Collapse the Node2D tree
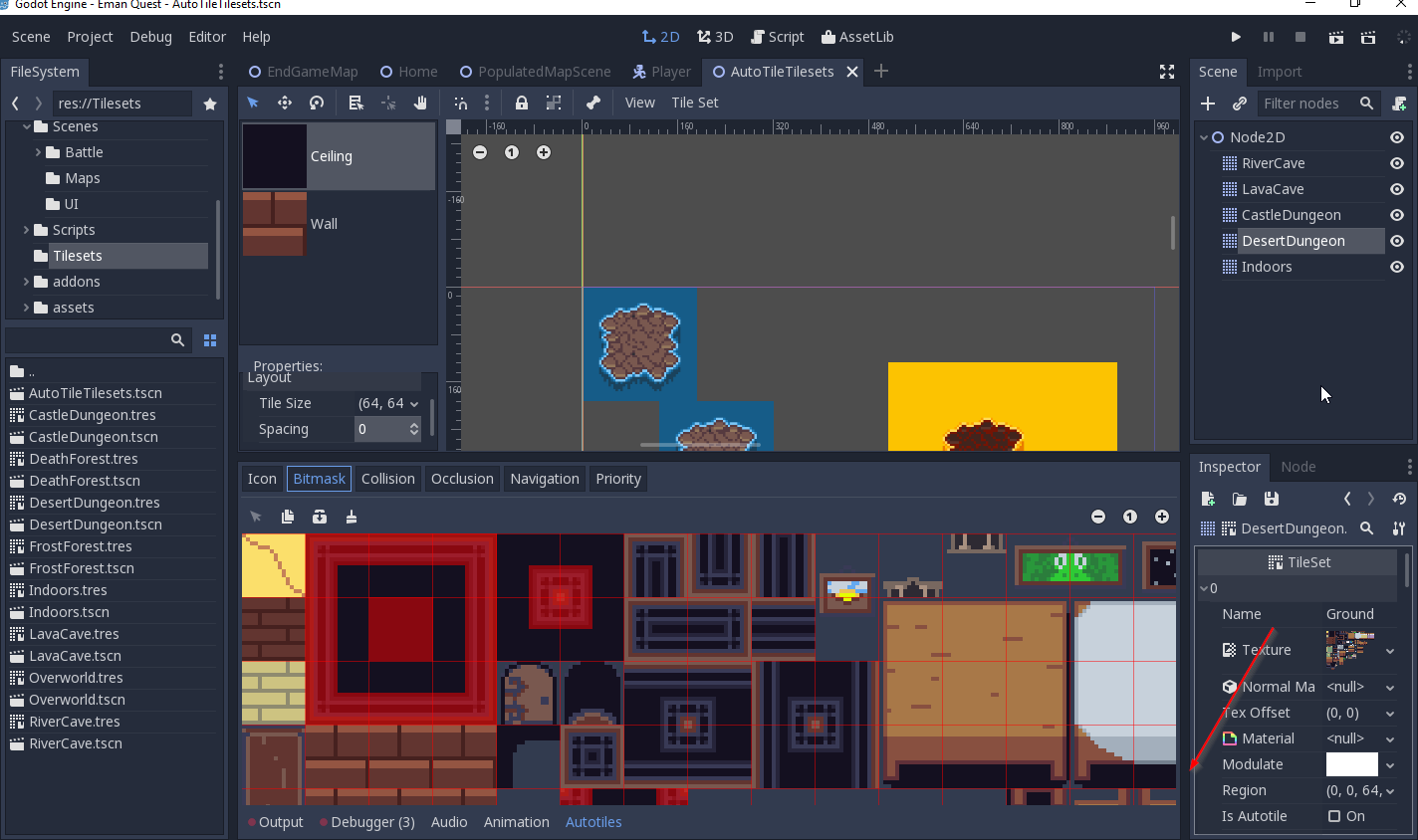 pyautogui.click(x=1204, y=137)
